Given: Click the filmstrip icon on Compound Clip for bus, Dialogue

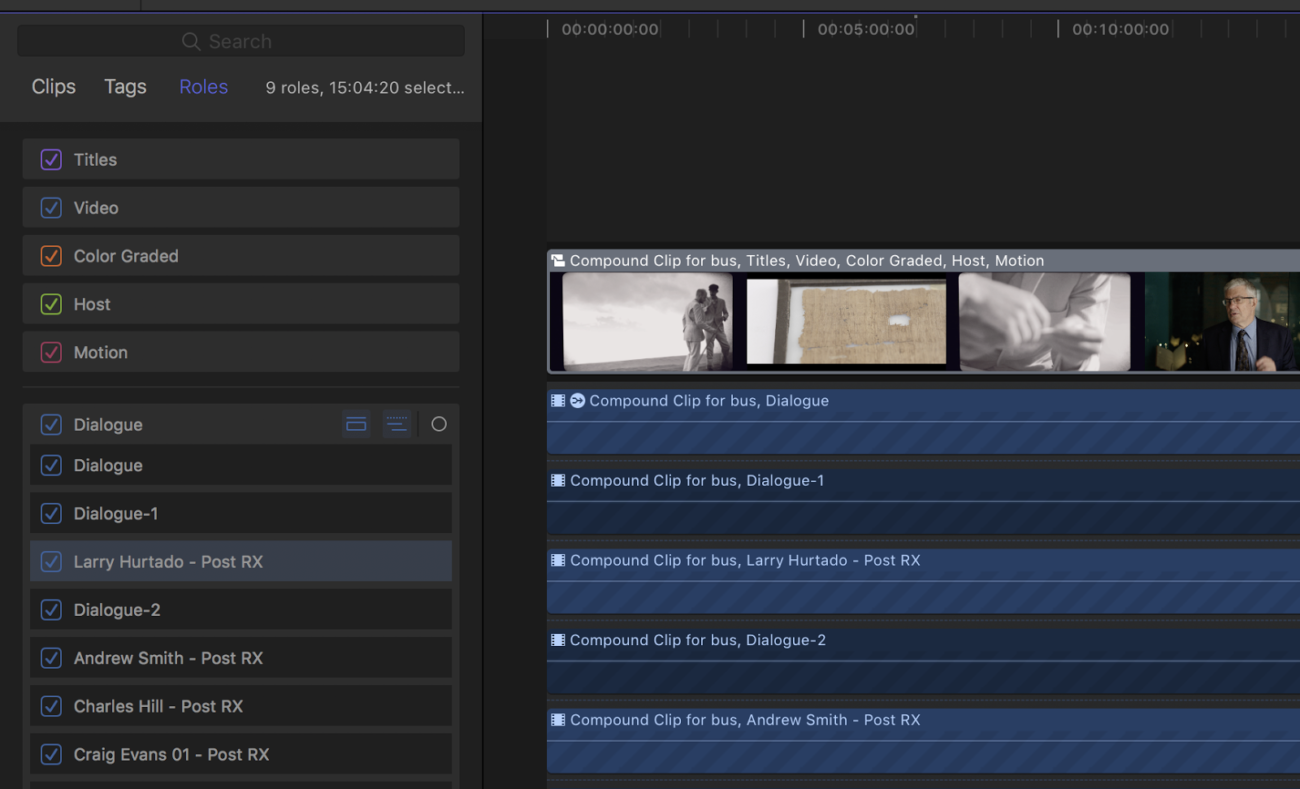Looking at the screenshot, I should tap(557, 400).
